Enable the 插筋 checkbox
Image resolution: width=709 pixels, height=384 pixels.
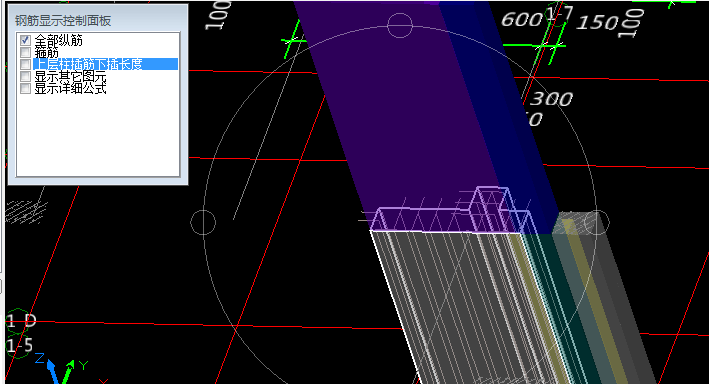25,53
